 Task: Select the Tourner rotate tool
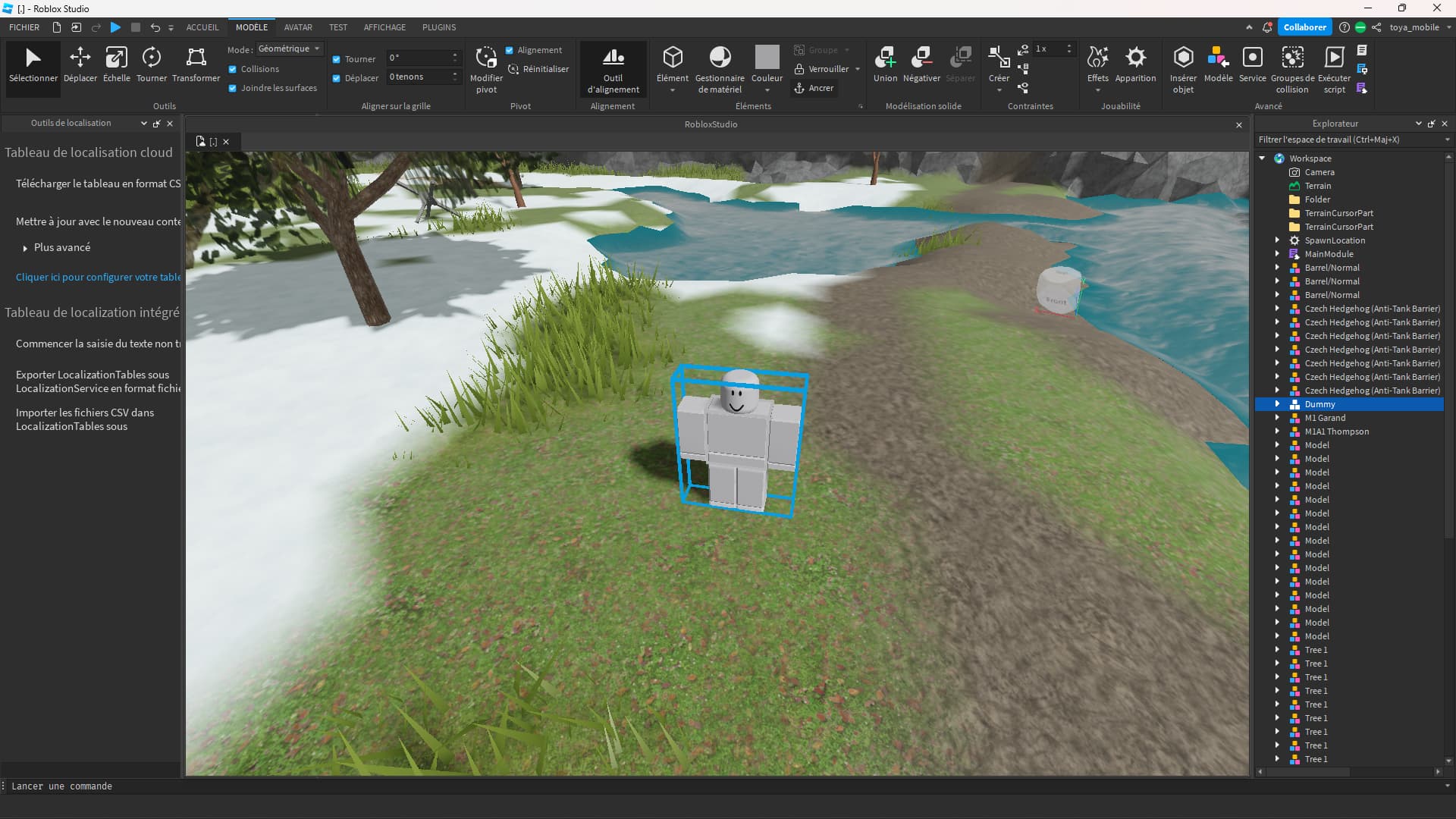coord(152,65)
